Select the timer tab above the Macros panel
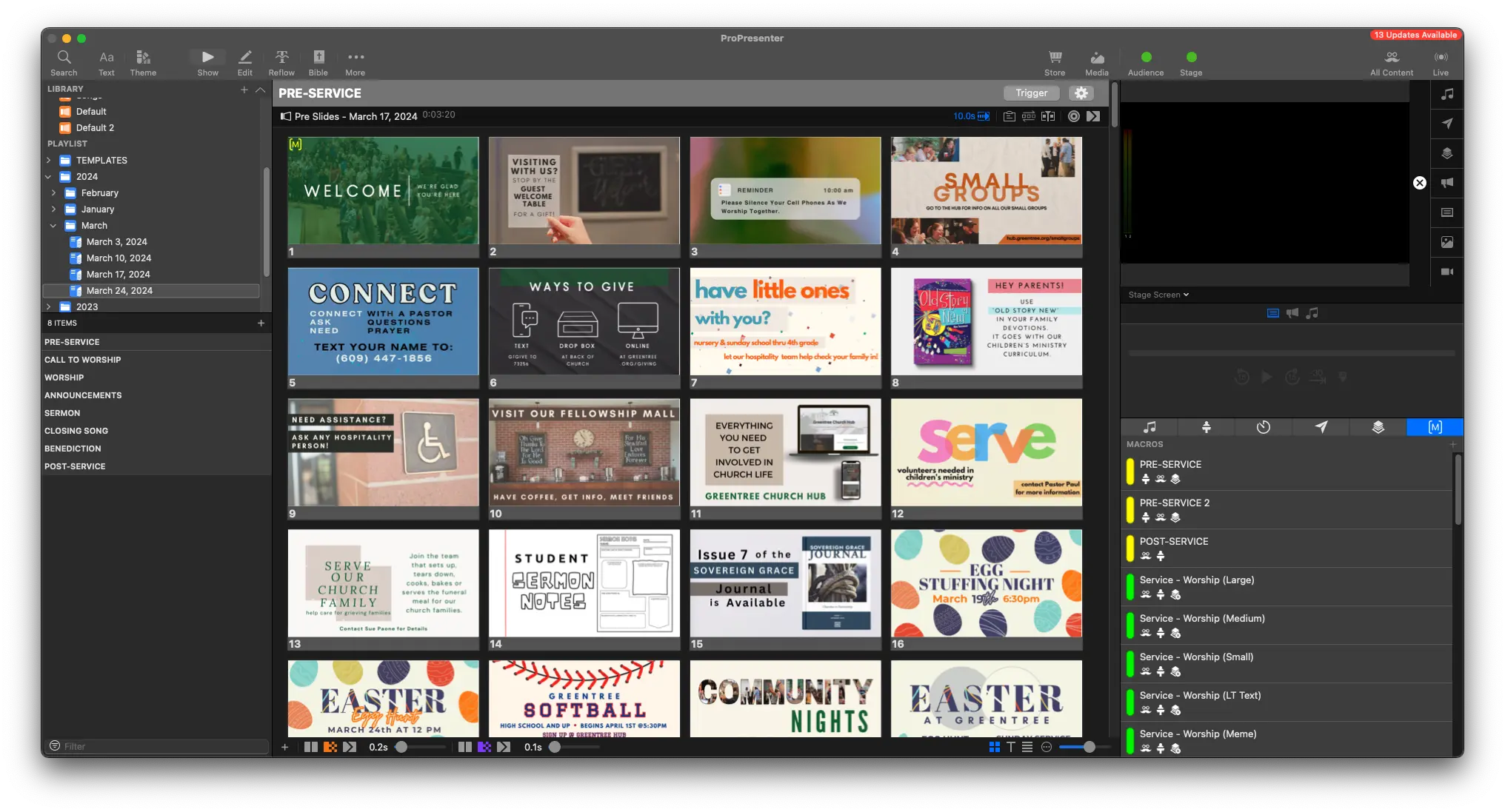 pyautogui.click(x=1263, y=427)
